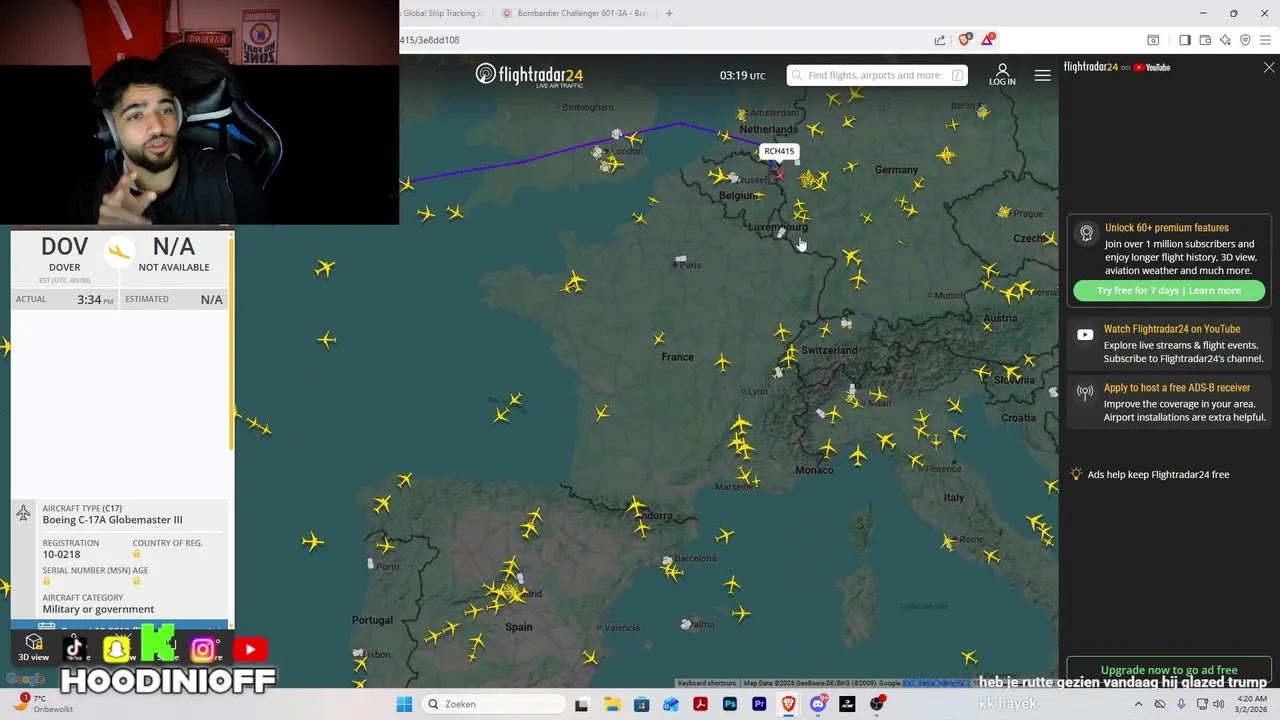The height and width of the screenshot is (720, 1280).
Task: Close the Flightradar24 YouTube side panel
Action: pos(1269,68)
